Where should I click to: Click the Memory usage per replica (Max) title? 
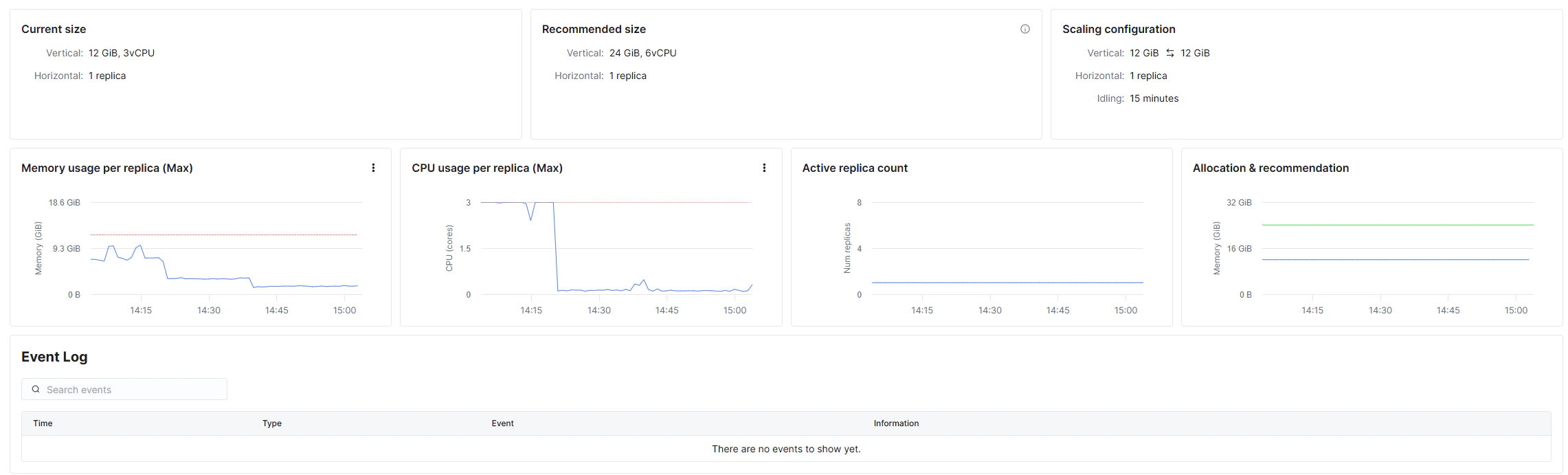point(107,168)
